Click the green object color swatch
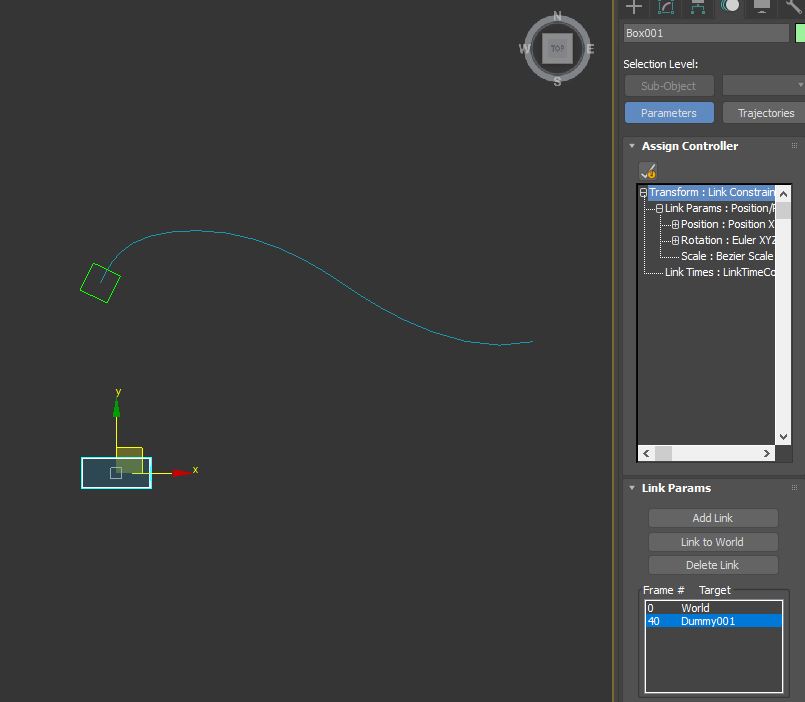This screenshot has height=702, width=805. [799, 32]
